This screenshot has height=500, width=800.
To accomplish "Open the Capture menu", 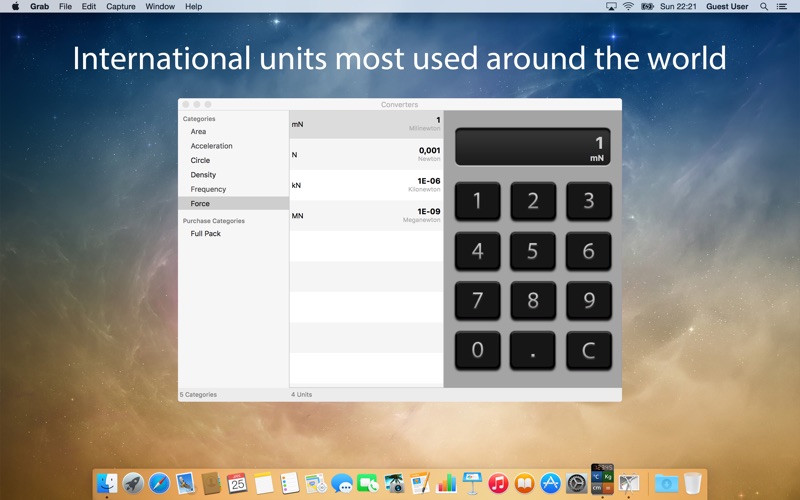I will pos(121,6).
